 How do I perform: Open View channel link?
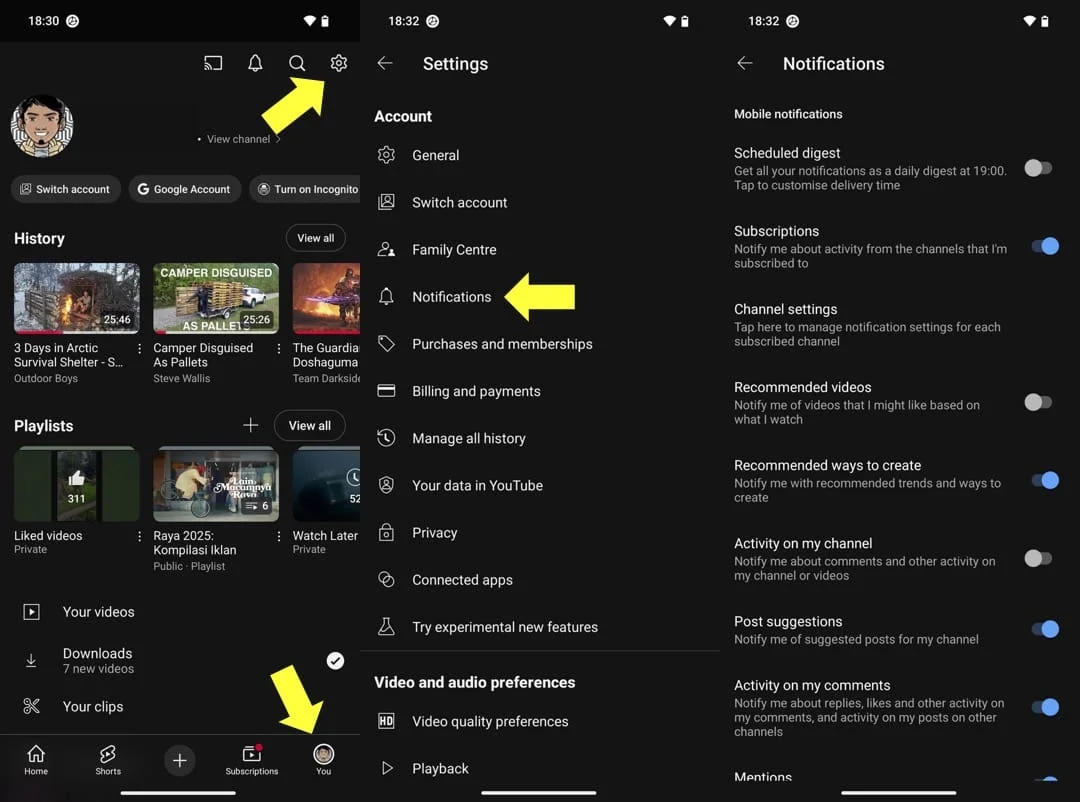[x=239, y=139]
